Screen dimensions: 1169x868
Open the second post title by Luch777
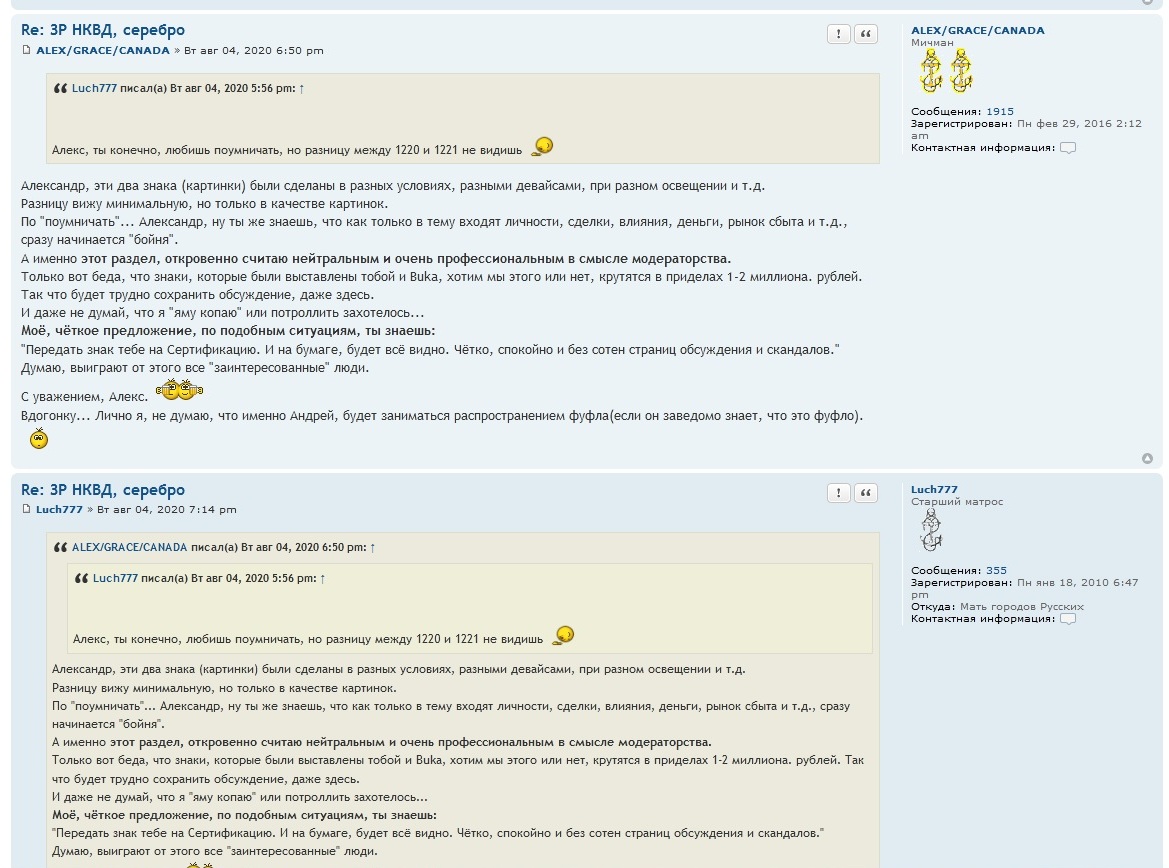point(102,490)
